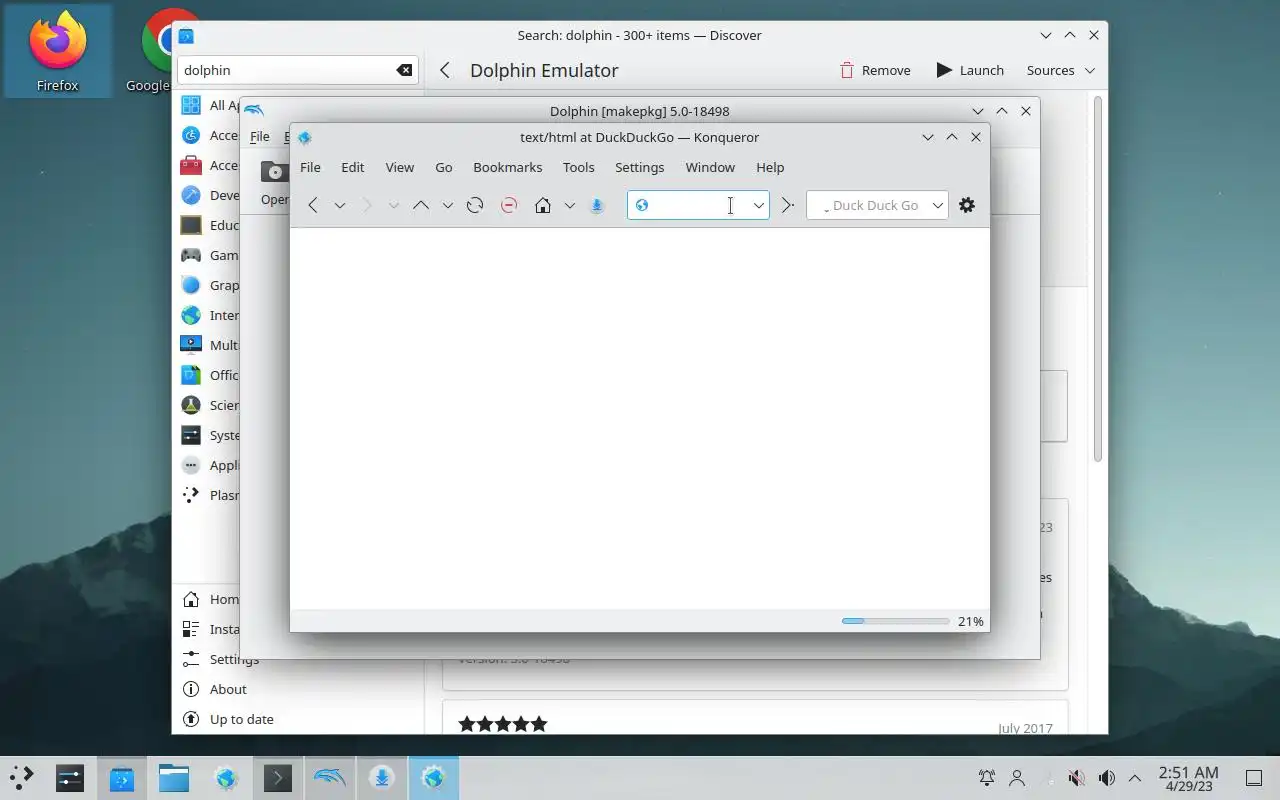Open Konsole terminal from the taskbar

click(x=277, y=778)
